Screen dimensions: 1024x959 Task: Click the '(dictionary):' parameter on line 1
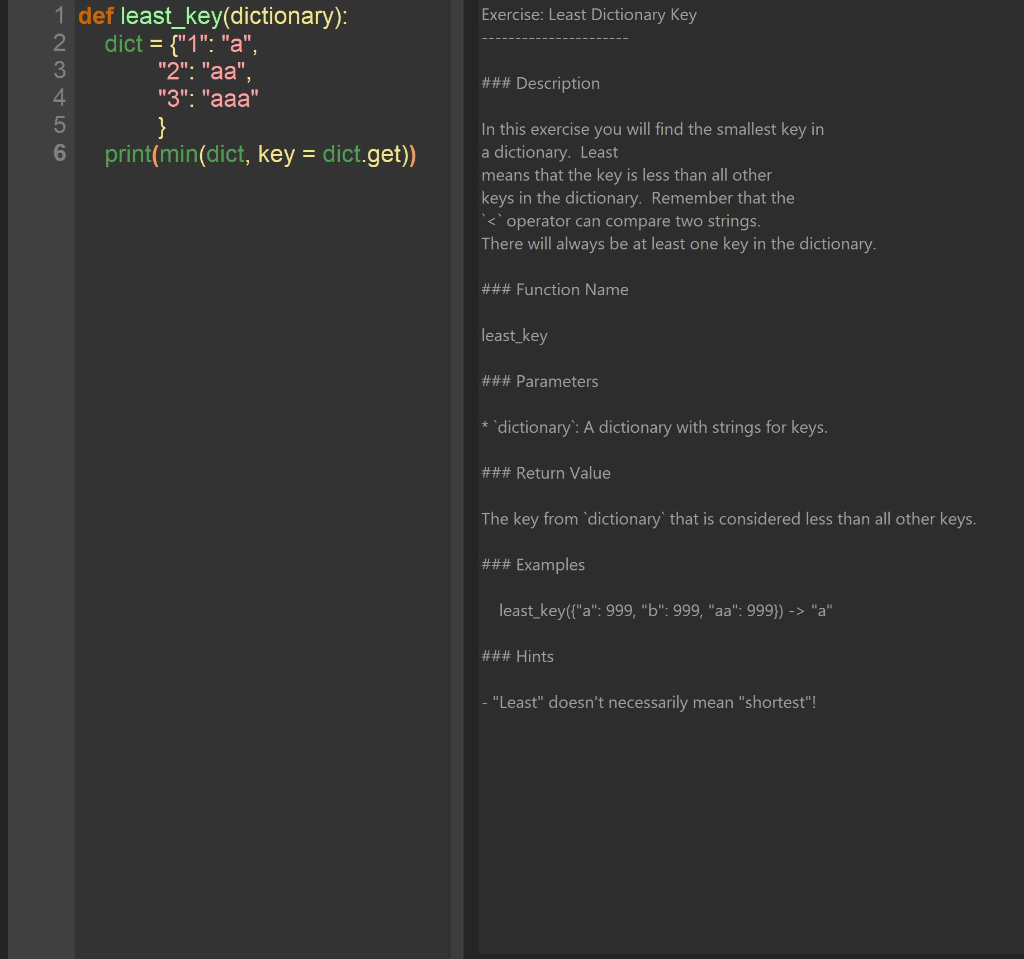pyautogui.click(x=285, y=16)
